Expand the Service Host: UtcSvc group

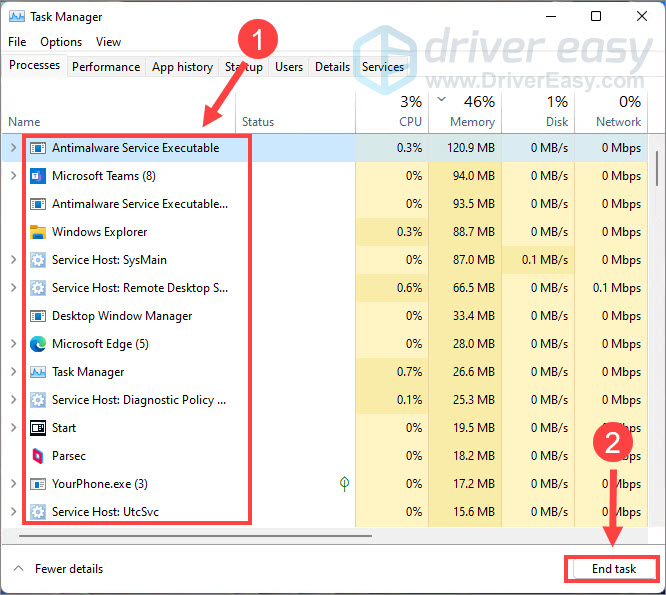(x=14, y=511)
